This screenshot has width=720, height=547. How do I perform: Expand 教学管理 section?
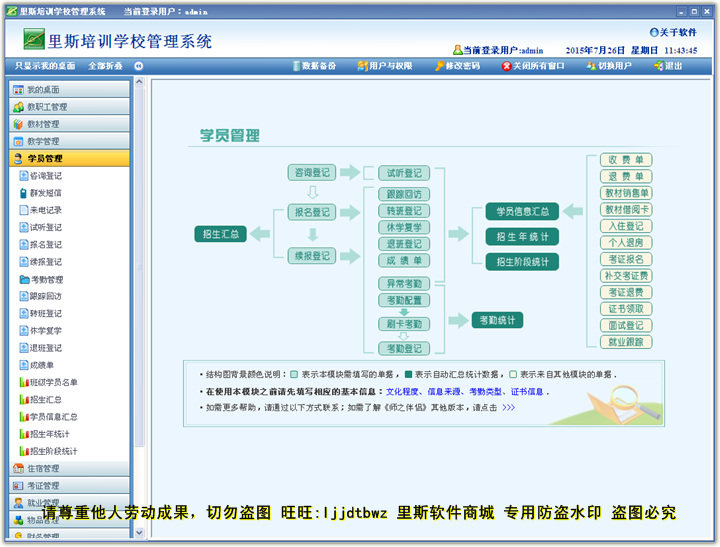pos(69,141)
